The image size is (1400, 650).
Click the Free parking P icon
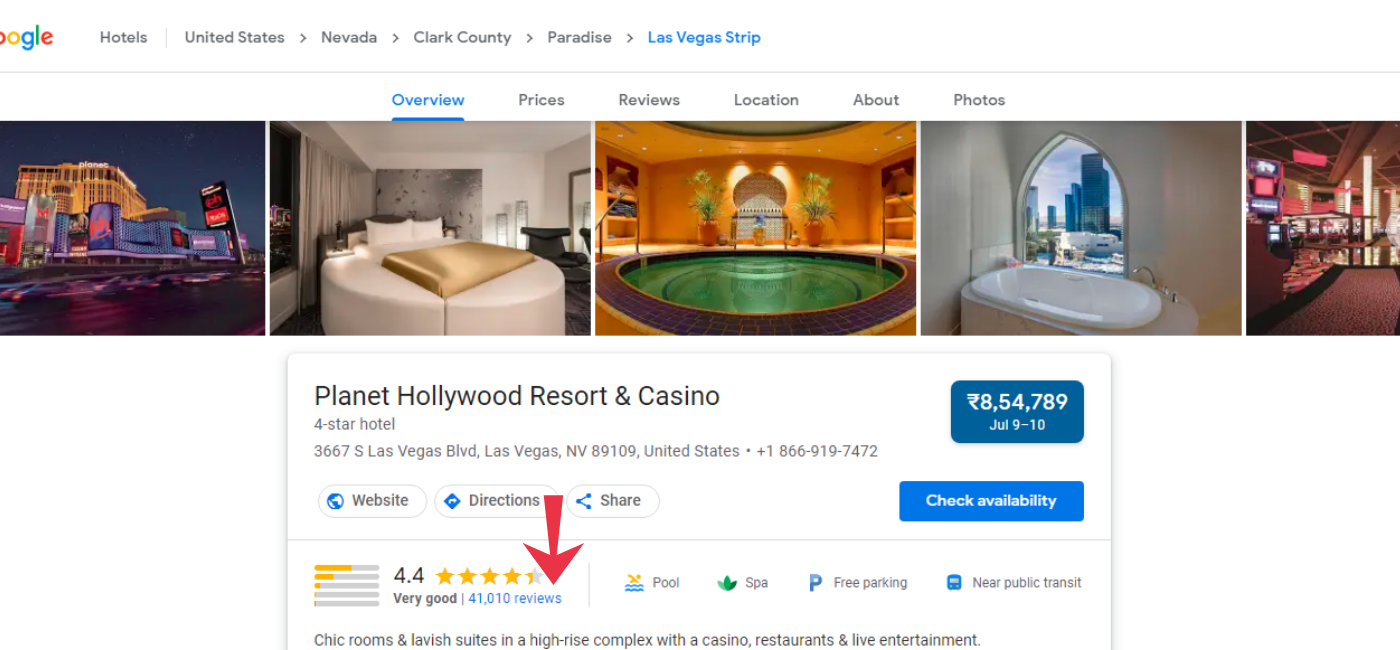[815, 583]
